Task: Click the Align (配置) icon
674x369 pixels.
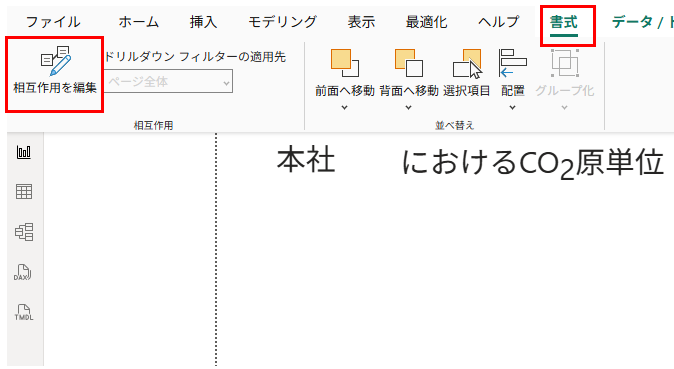Action: pos(512,63)
